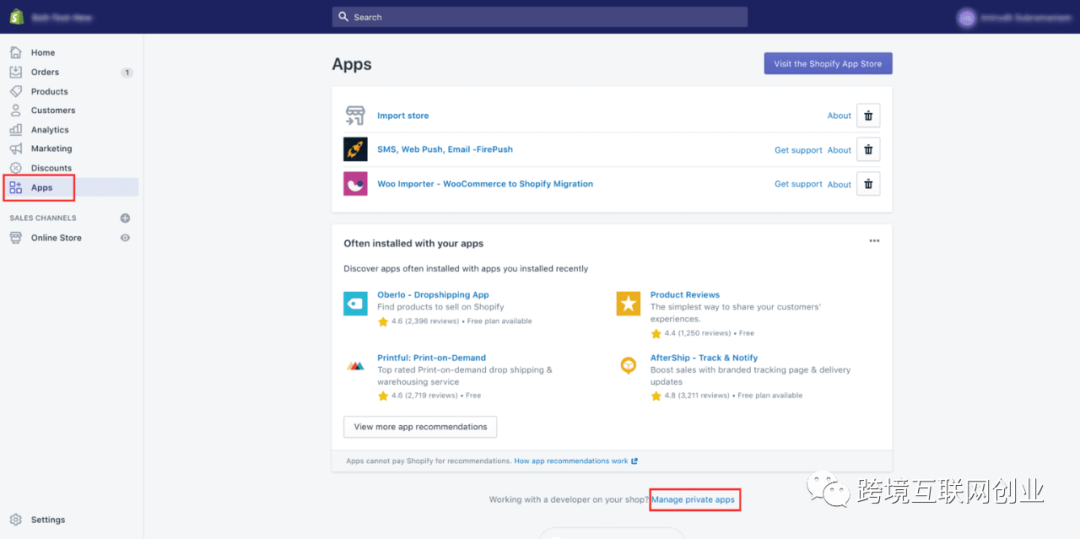Click the Apps grid icon
The width and height of the screenshot is (1080, 539).
16,187
